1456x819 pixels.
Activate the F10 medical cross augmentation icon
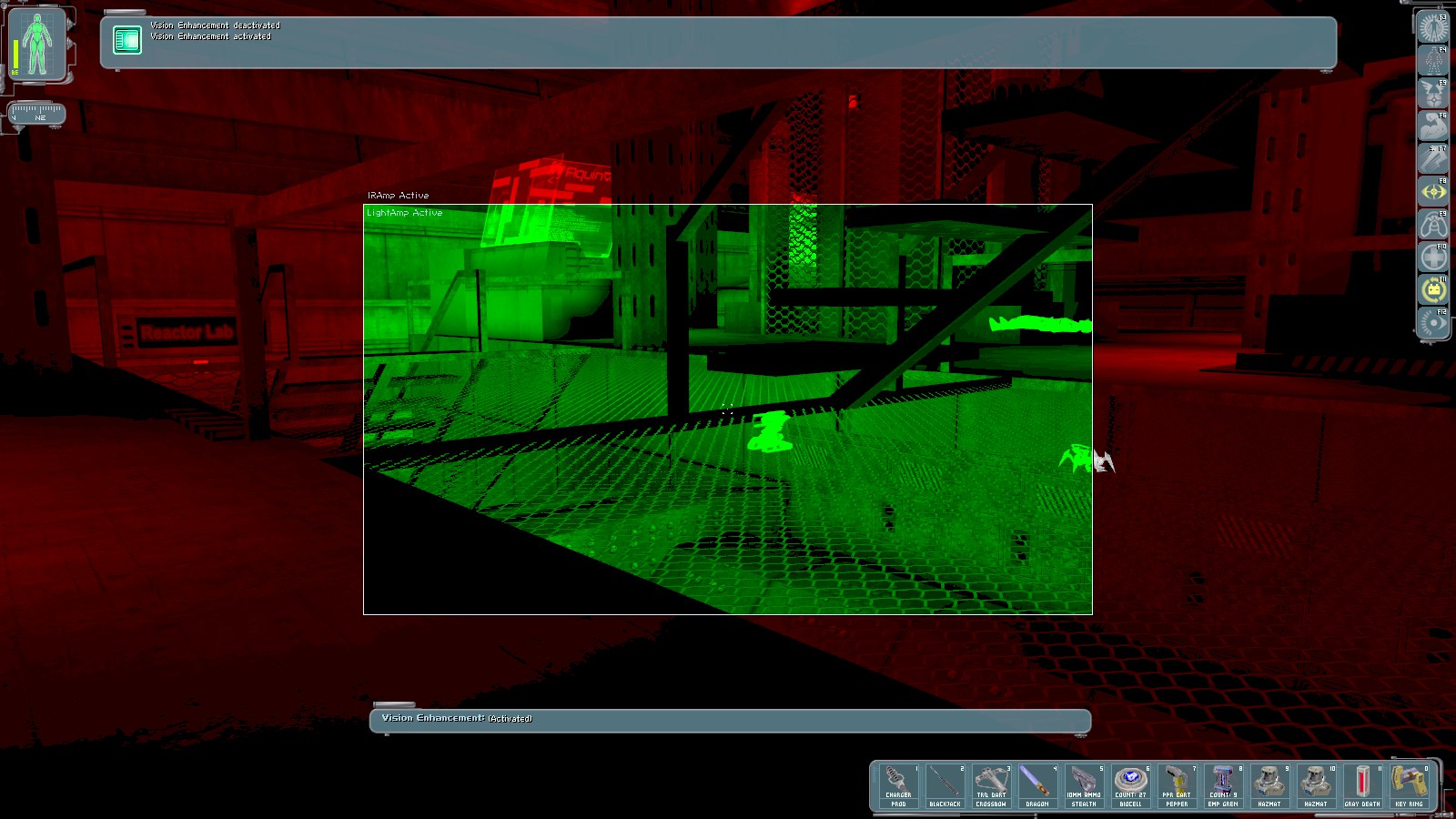coord(1433,258)
